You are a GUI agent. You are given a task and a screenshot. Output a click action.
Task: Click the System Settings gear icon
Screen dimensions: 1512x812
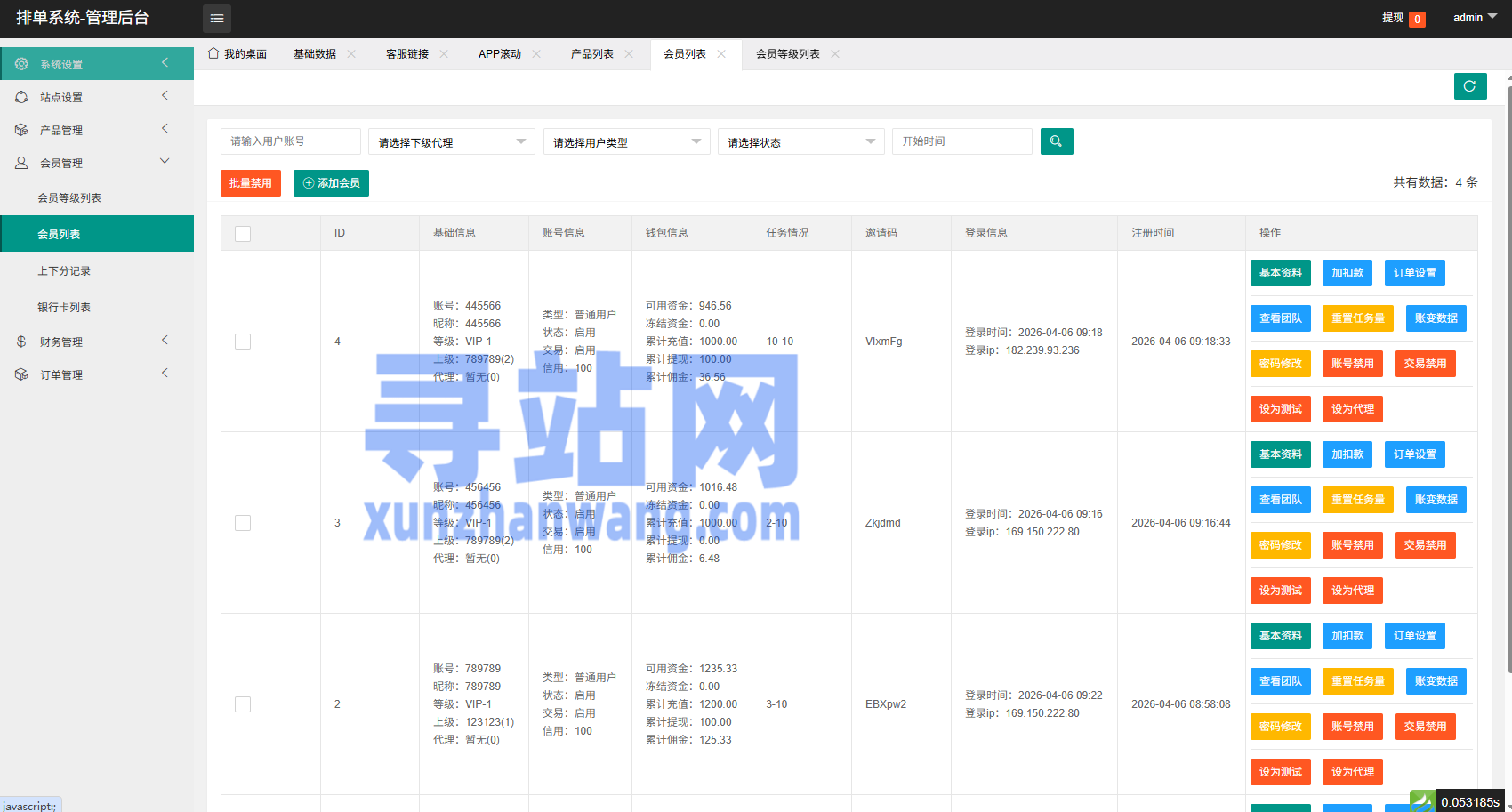point(21,64)
